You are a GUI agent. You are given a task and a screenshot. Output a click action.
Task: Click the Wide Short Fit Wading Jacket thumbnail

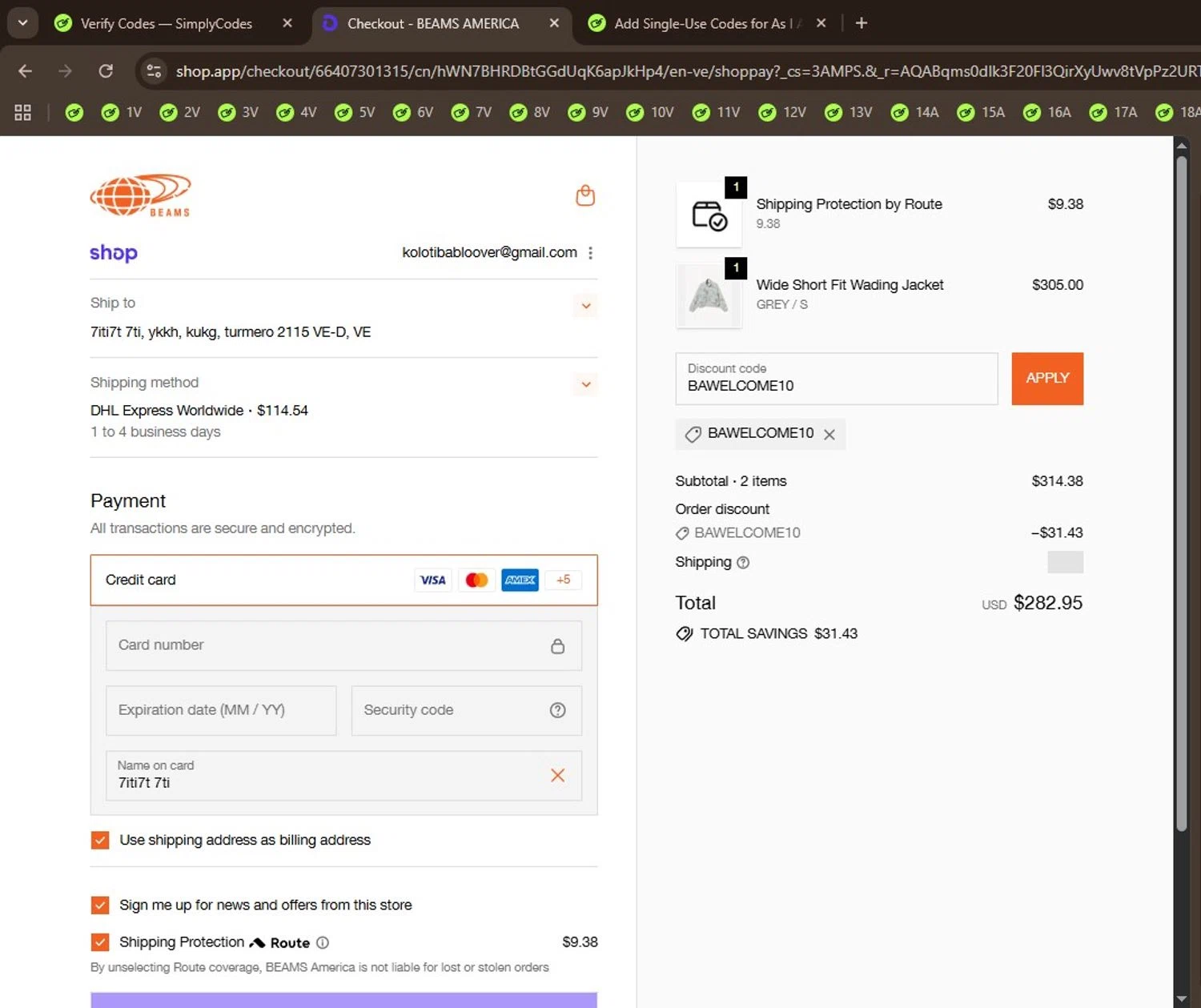pyautogui.click(x=709, y=295)
